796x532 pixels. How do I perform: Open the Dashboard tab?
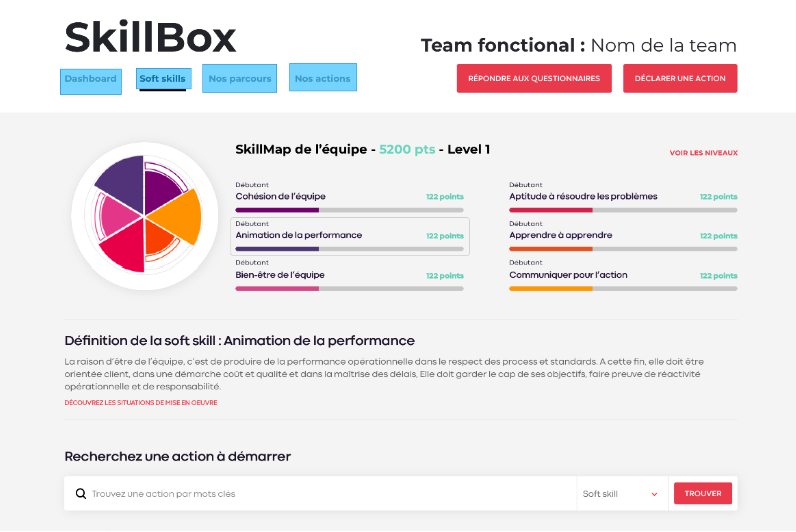point(91,79)
